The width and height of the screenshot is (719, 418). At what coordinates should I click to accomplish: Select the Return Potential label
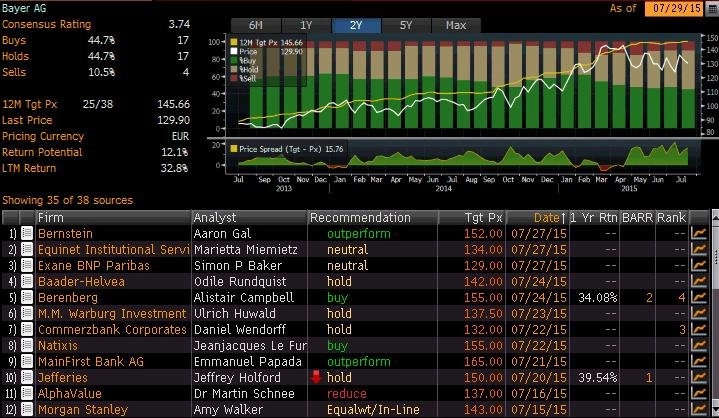tap(42, 152)
